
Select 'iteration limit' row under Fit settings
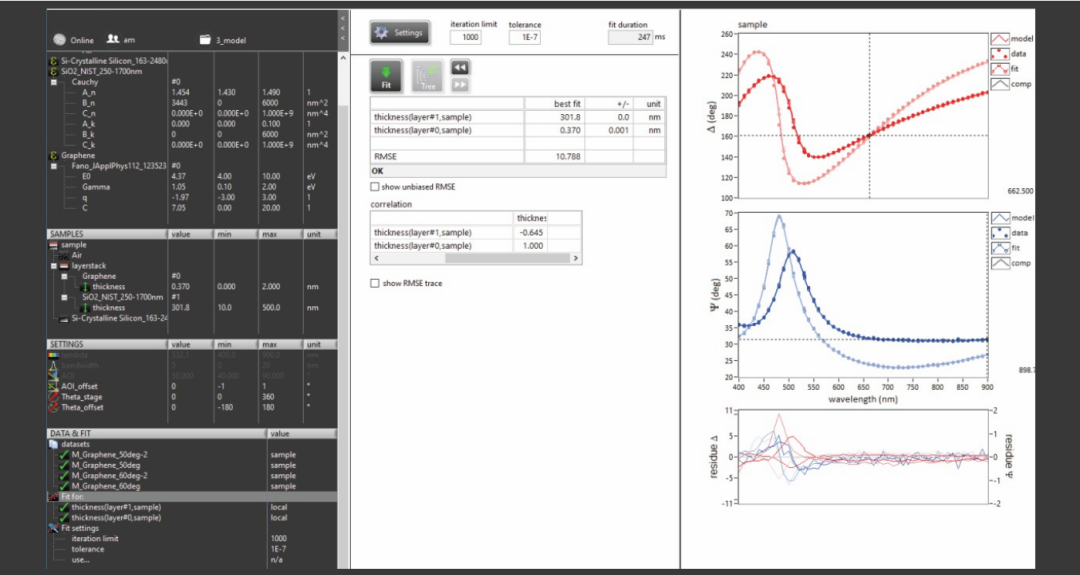coord(192,539)
